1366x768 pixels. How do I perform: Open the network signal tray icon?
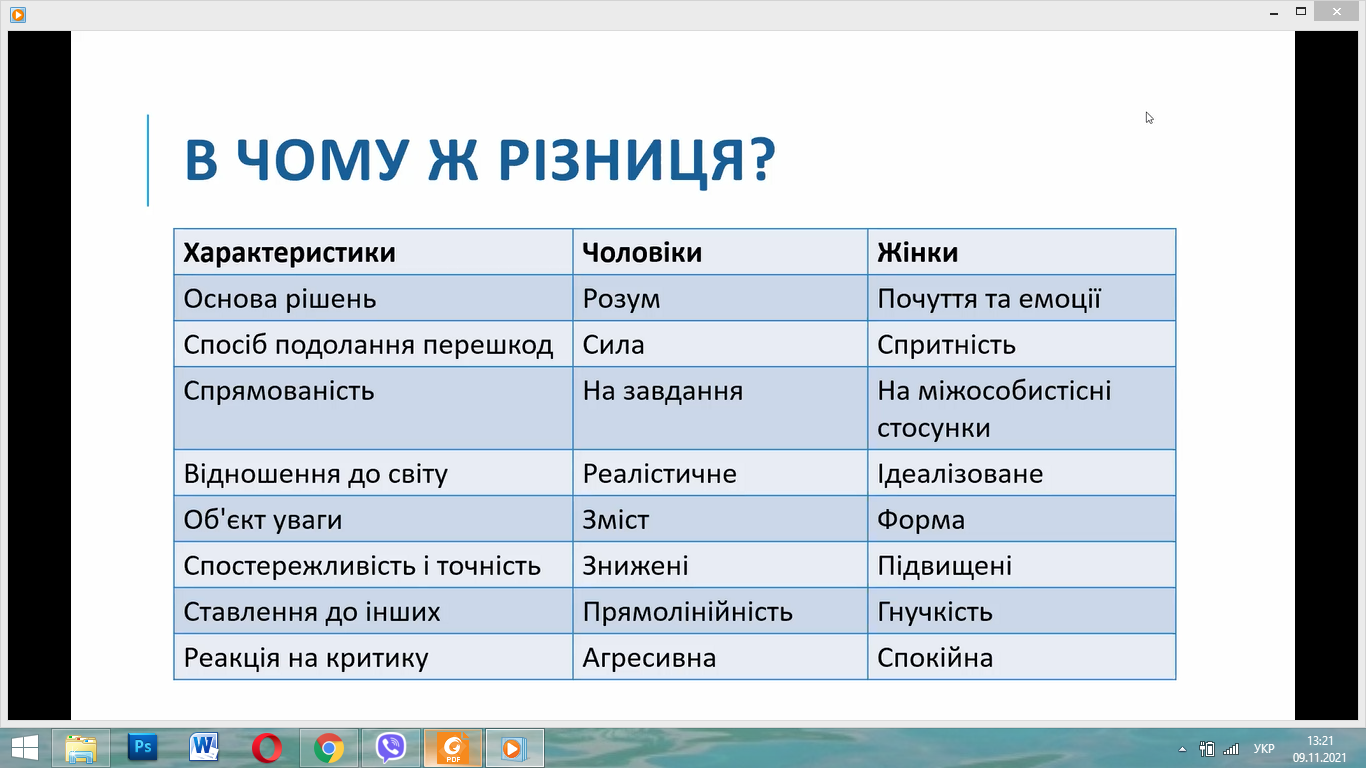pyautogui.click(x=1231, y=748)
